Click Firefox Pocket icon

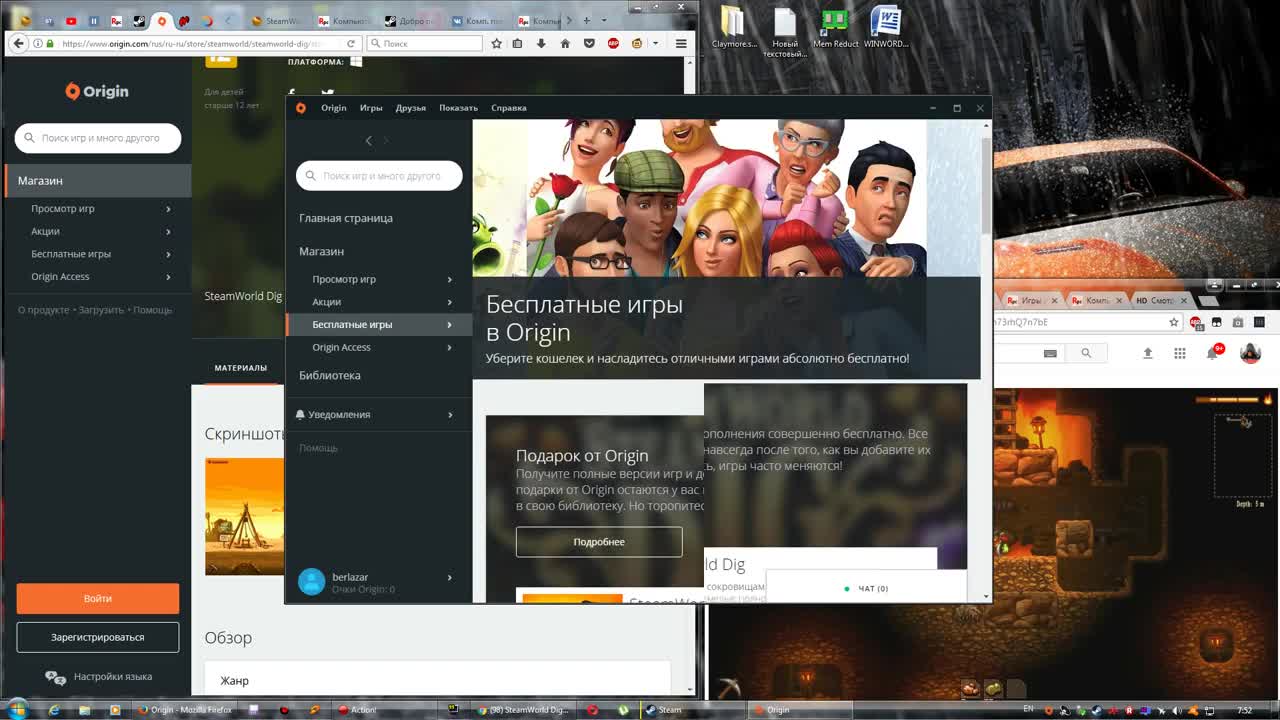click(589, 44)
